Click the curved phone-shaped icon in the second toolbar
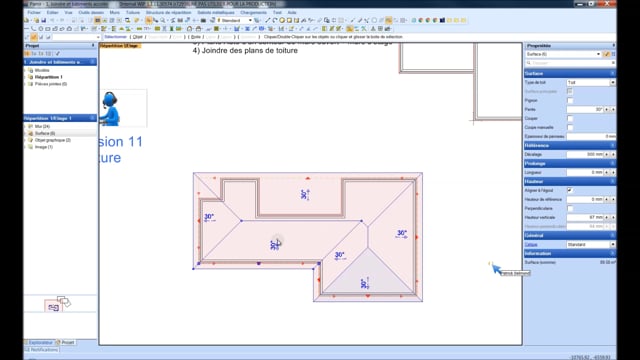The height and width of the screenshot is (360, 640). (x=33, y=29)
